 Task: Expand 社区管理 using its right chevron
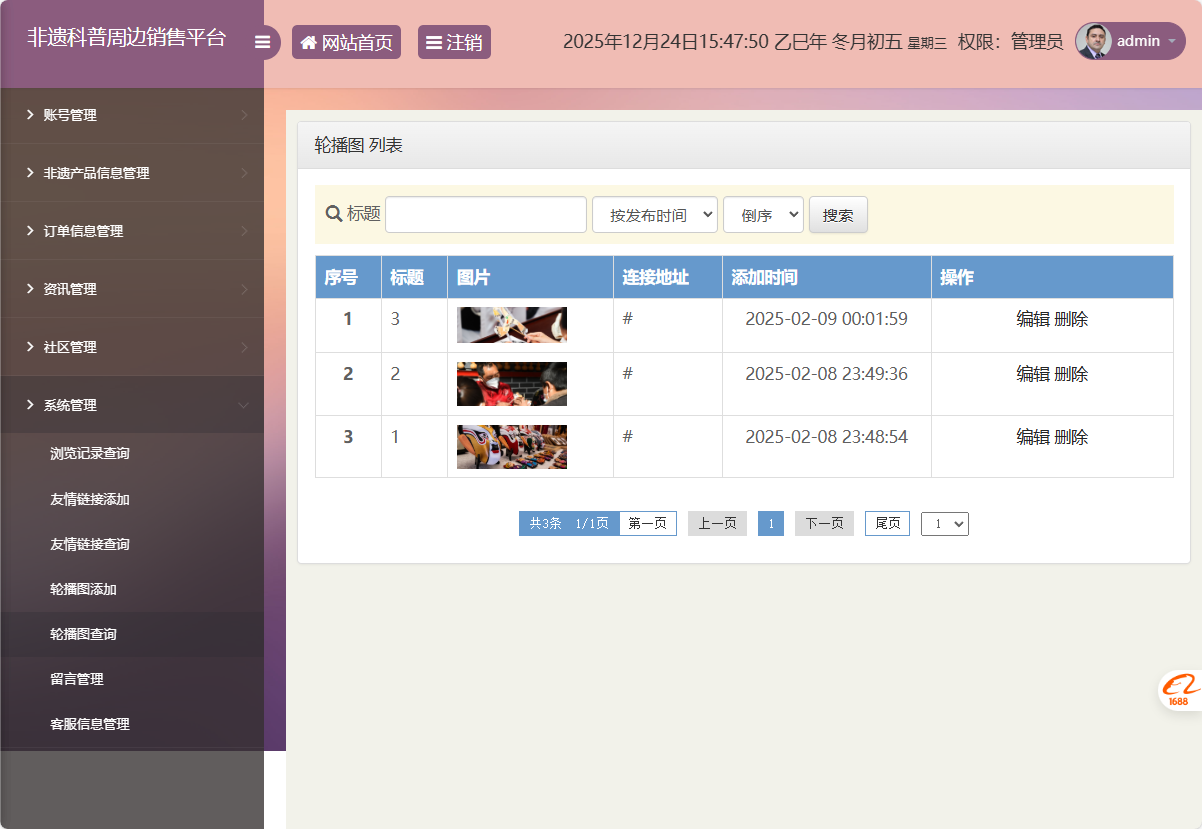tap(244, 347)
